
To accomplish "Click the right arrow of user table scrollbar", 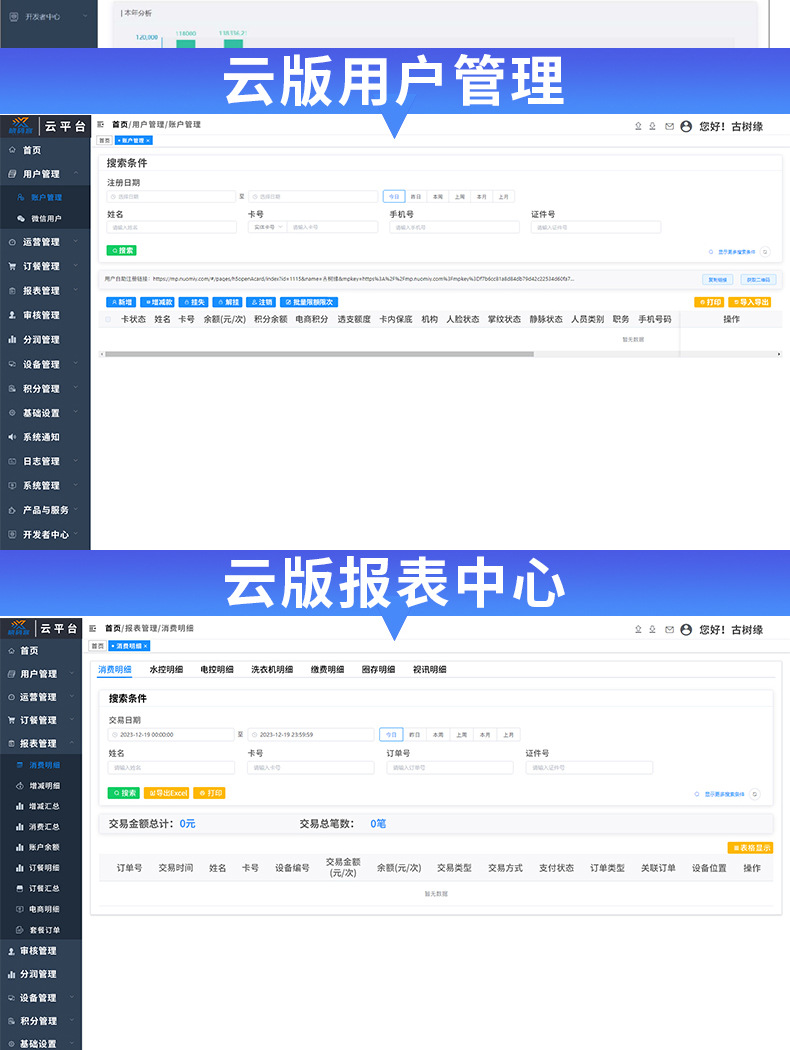I will (779, 354).
